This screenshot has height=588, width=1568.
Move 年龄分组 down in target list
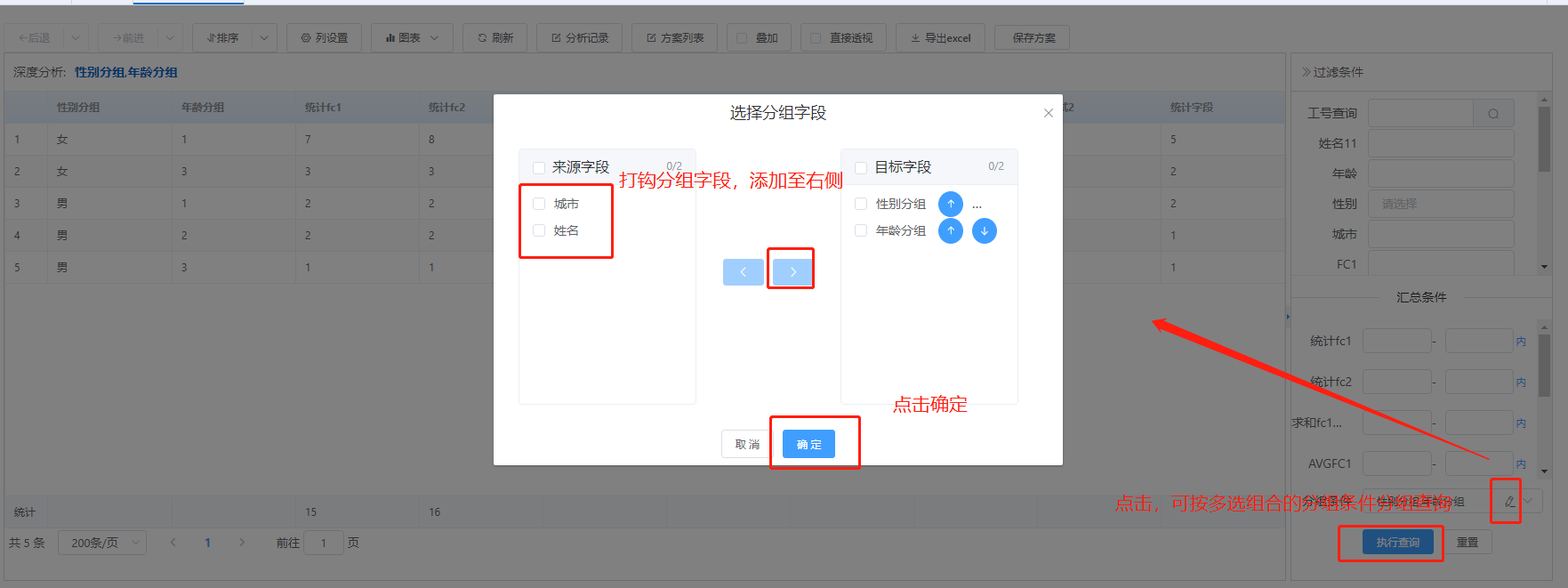[984, 231]
